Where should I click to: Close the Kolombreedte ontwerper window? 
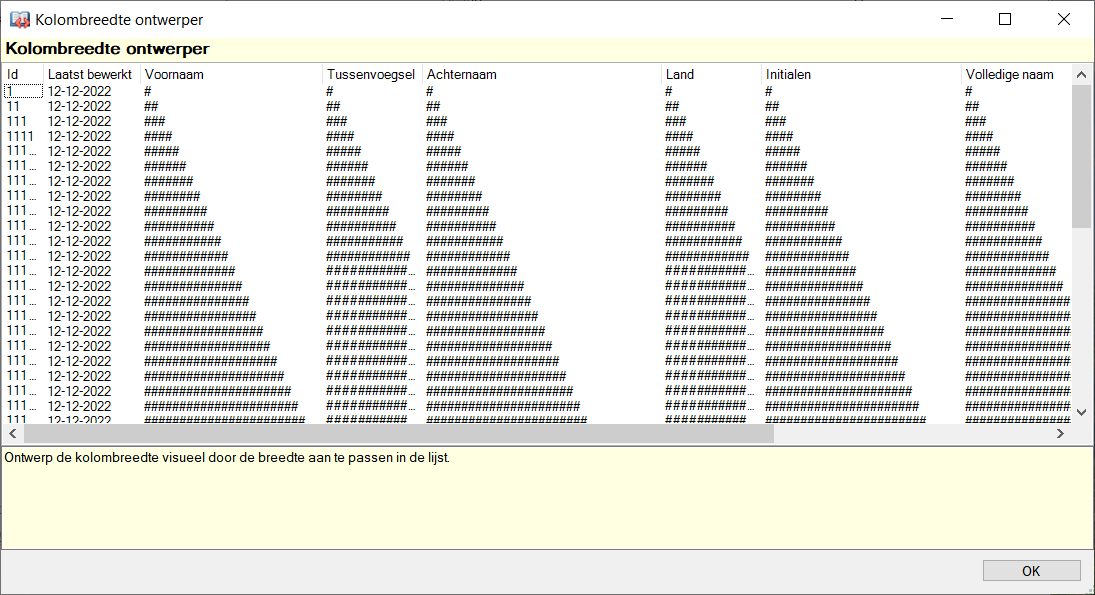[x=1064, y=19]
